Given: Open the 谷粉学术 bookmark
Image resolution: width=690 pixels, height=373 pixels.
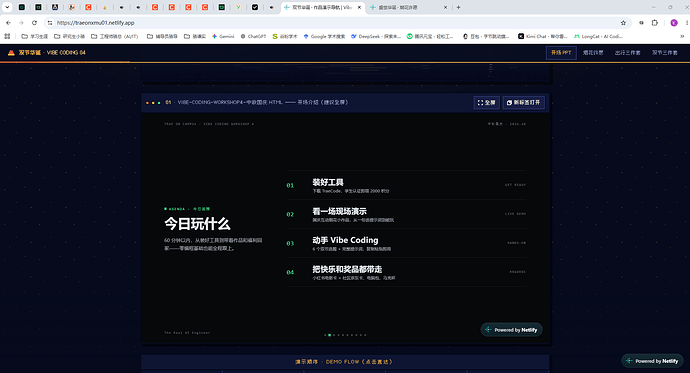Looking at the screenshot, I should (x=285, y=37).
